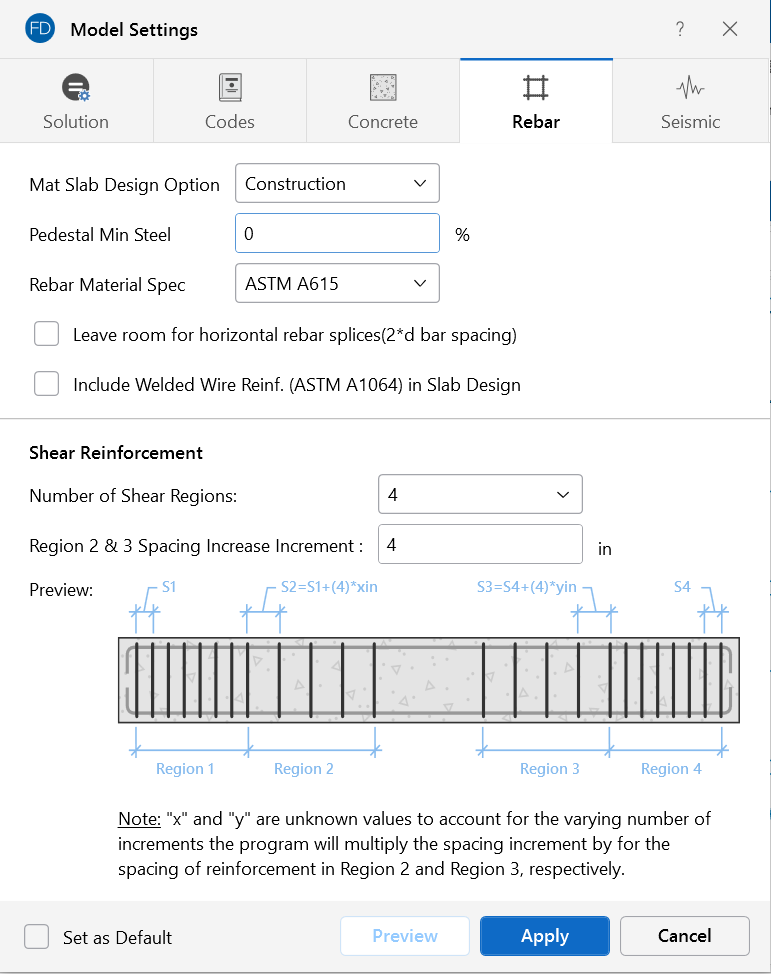771x974 pixels.
Task: Click the Codes book icon
Action: (230, 88)
